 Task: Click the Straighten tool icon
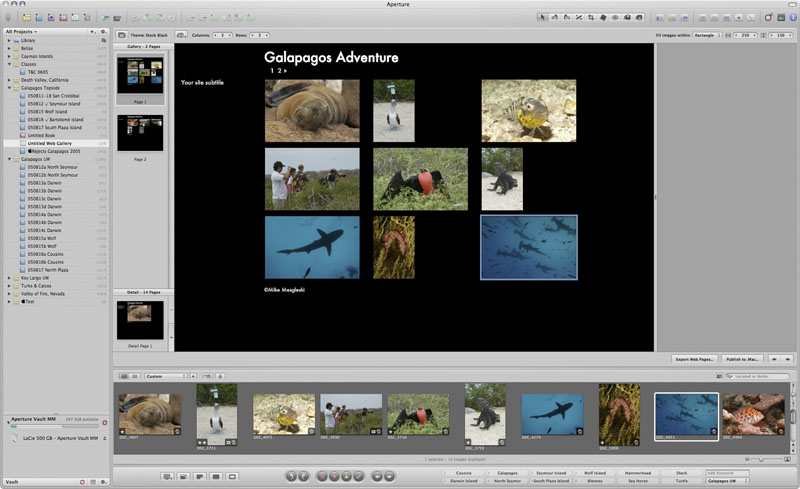580,17
